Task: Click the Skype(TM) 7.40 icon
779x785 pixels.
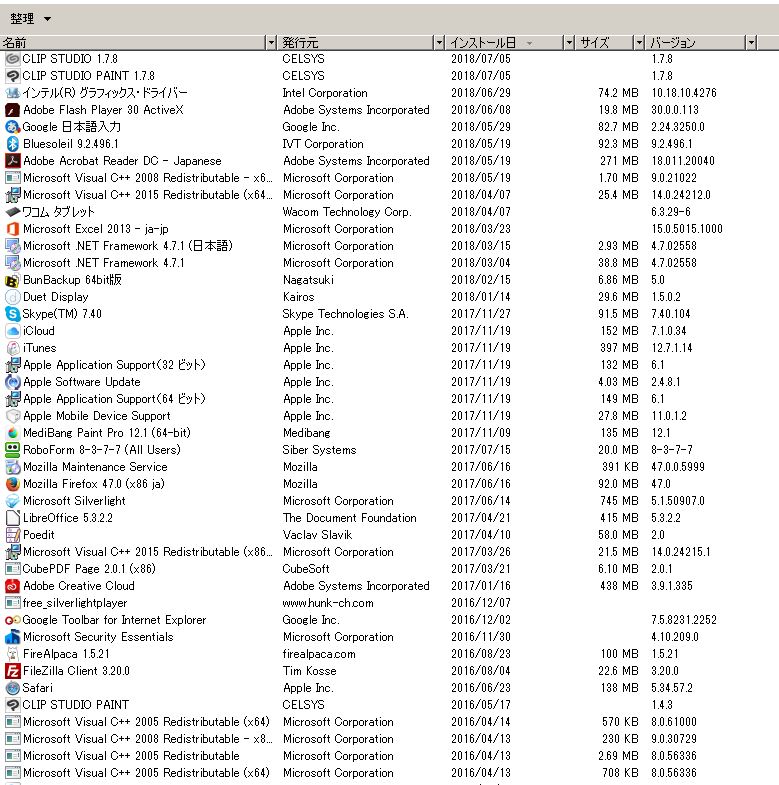Action: point(13,314)
